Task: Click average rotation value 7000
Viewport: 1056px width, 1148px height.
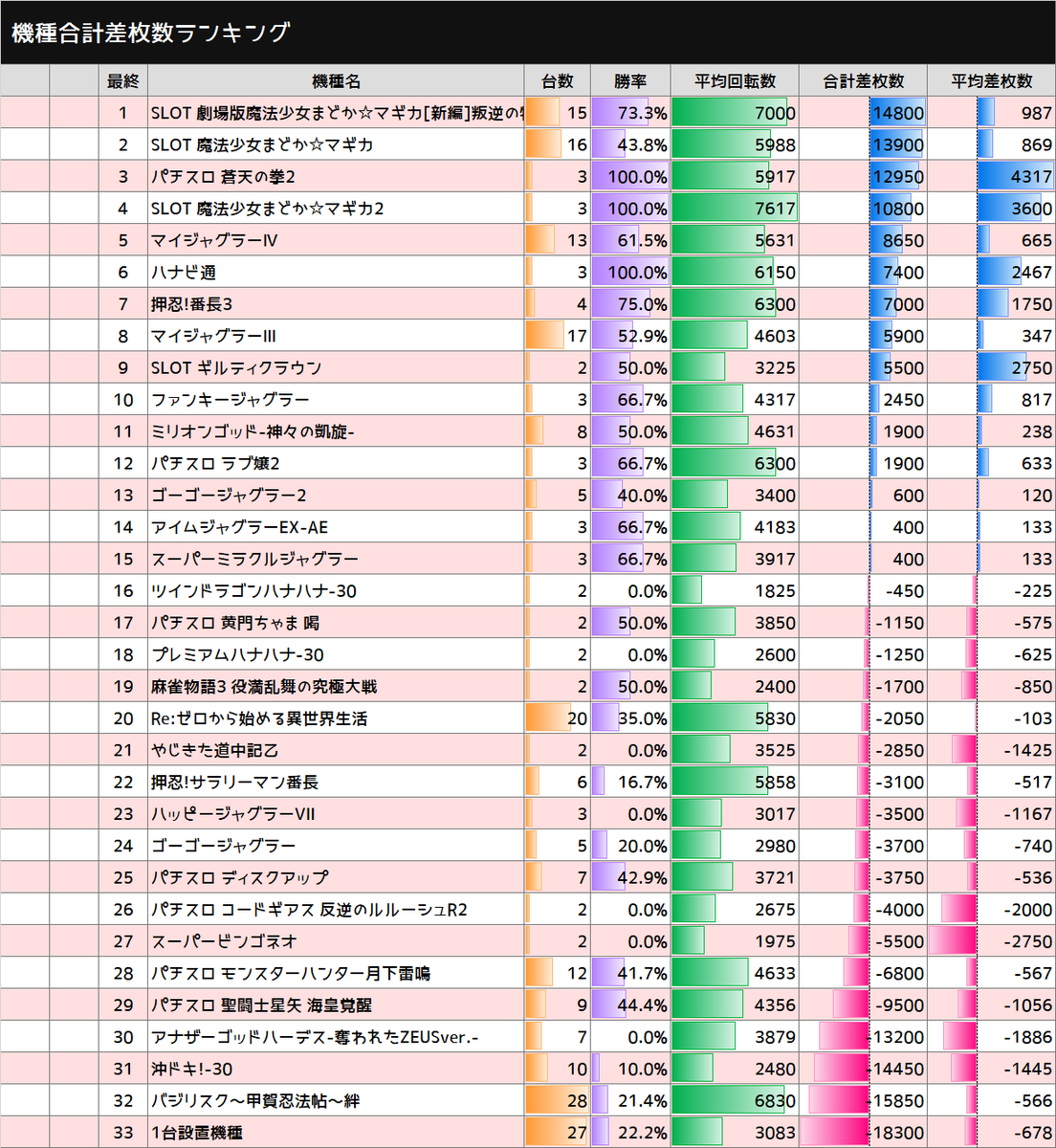Action: point(775,113)
